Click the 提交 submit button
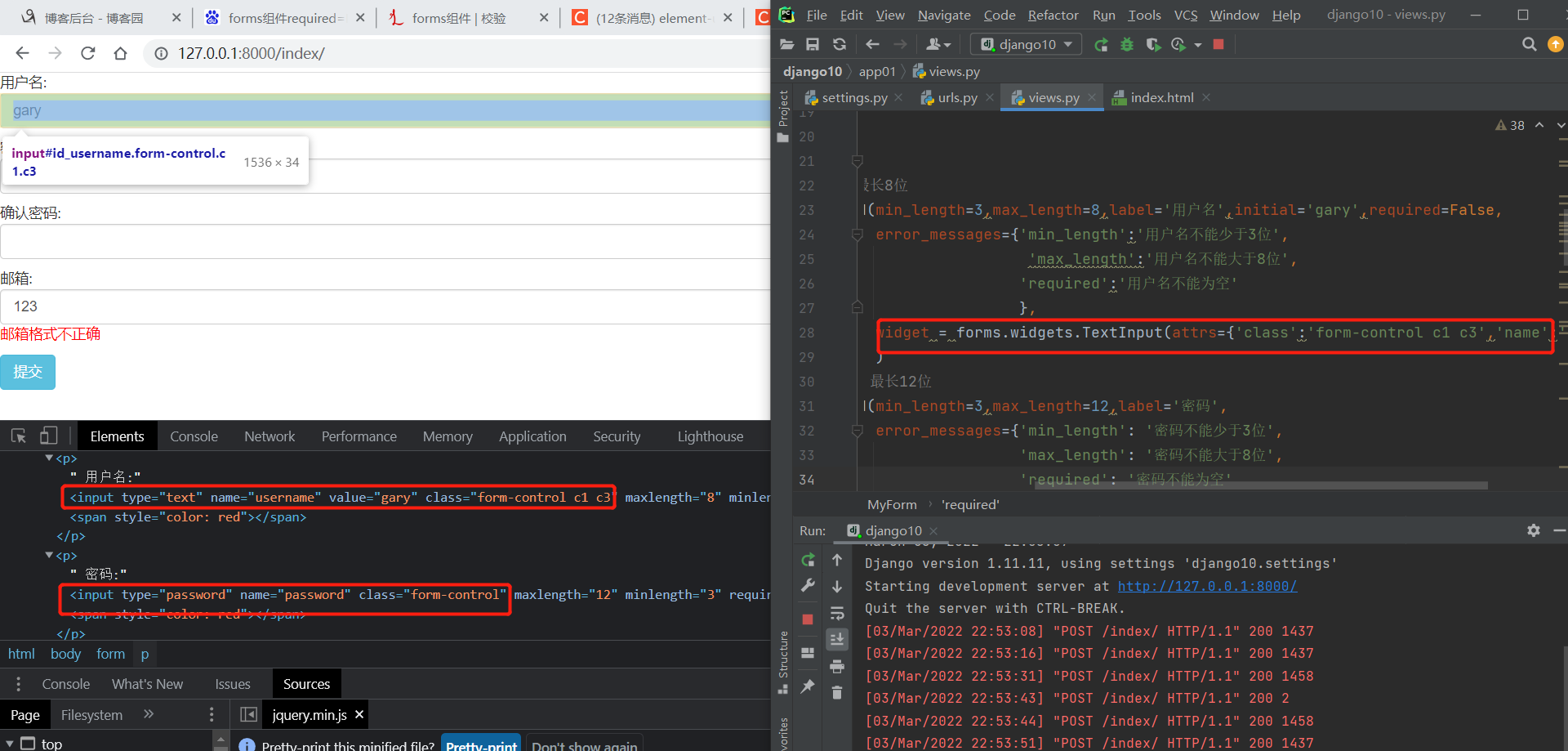Viewport: 1568px width, 751px height. [28, 372]
